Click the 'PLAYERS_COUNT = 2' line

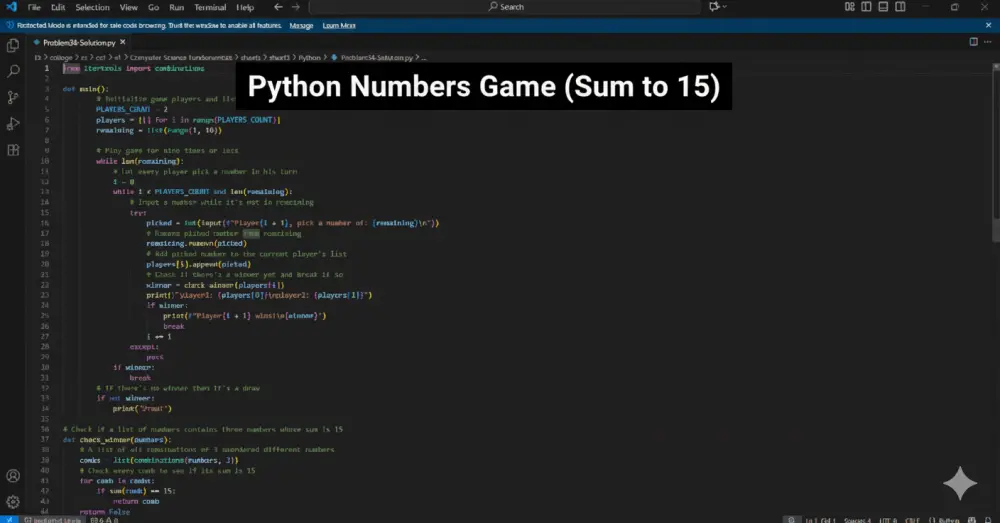coord(131,109)
